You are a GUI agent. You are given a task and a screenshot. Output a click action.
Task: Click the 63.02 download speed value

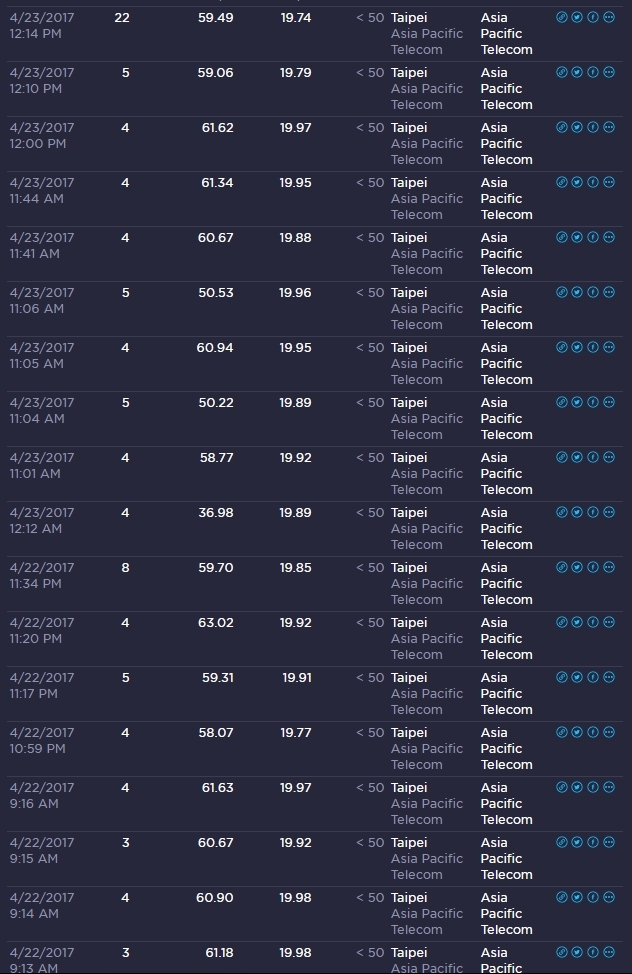(216, 622)
